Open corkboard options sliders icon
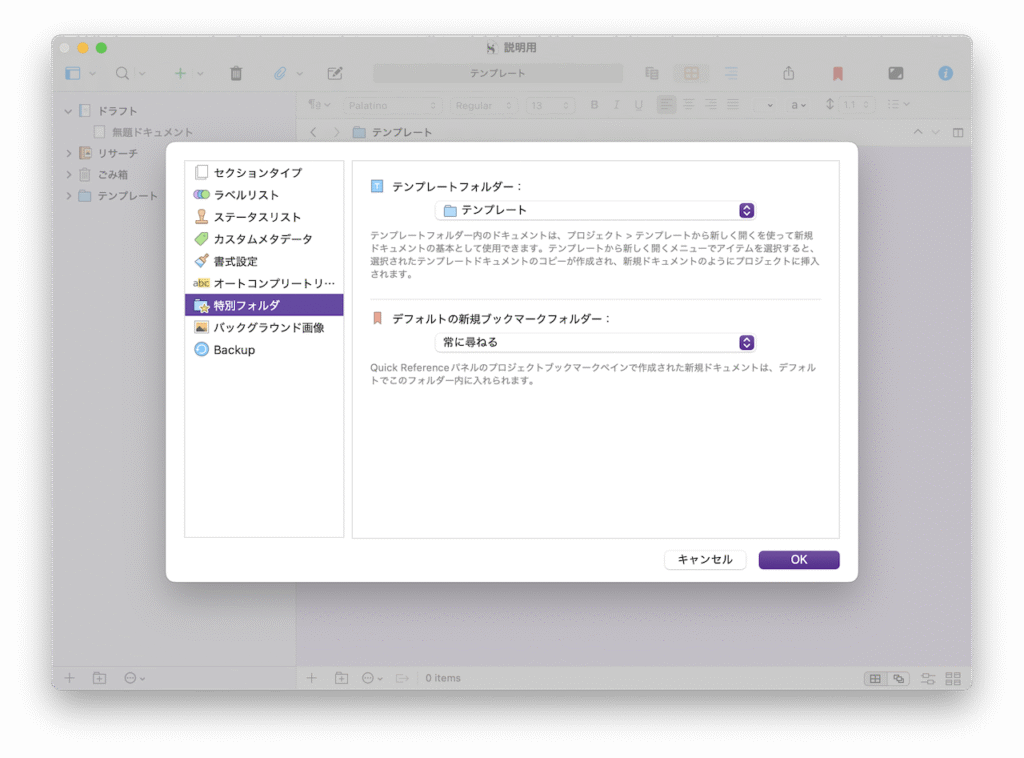Image resolution: width=1024 pixels, height=758 pixels. [x=927, y=678]
